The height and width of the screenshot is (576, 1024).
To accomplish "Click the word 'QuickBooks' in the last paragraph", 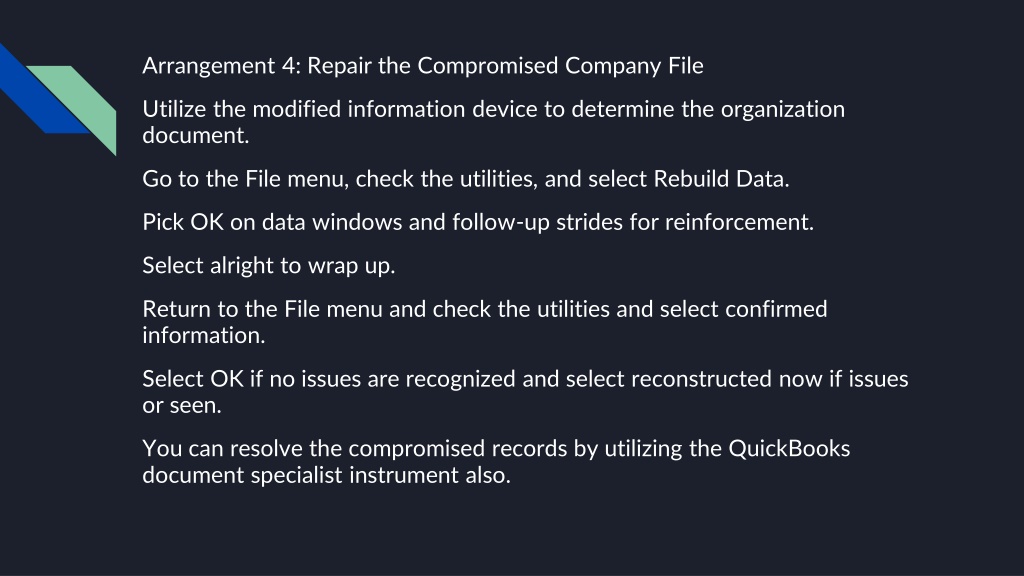I will pyautogui.click(x=789, y=449).
